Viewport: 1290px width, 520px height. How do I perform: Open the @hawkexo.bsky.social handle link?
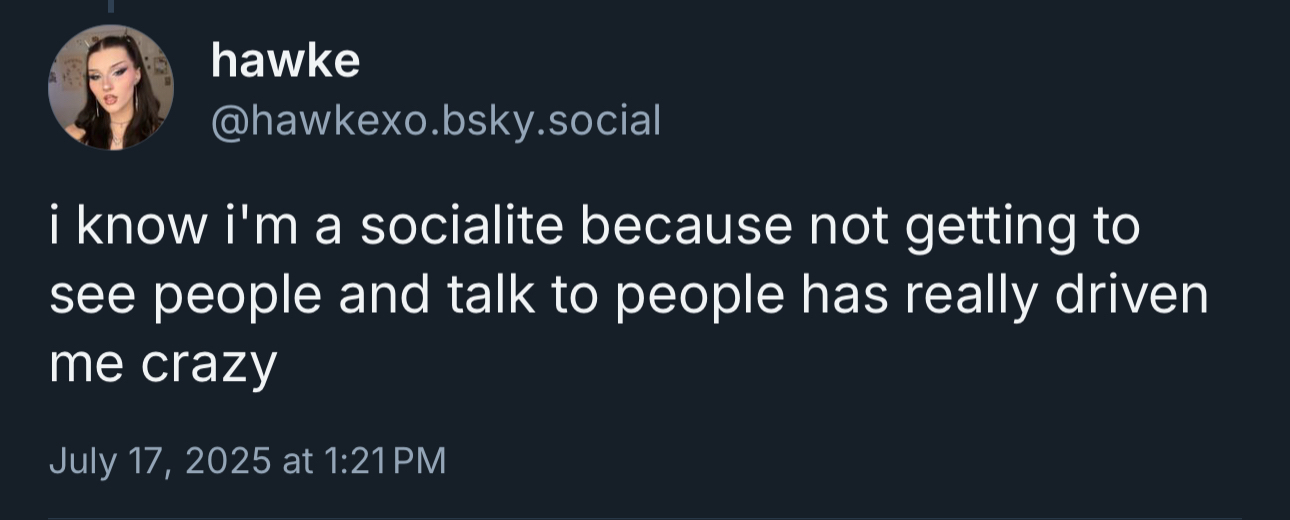click(x=435, y=121)
